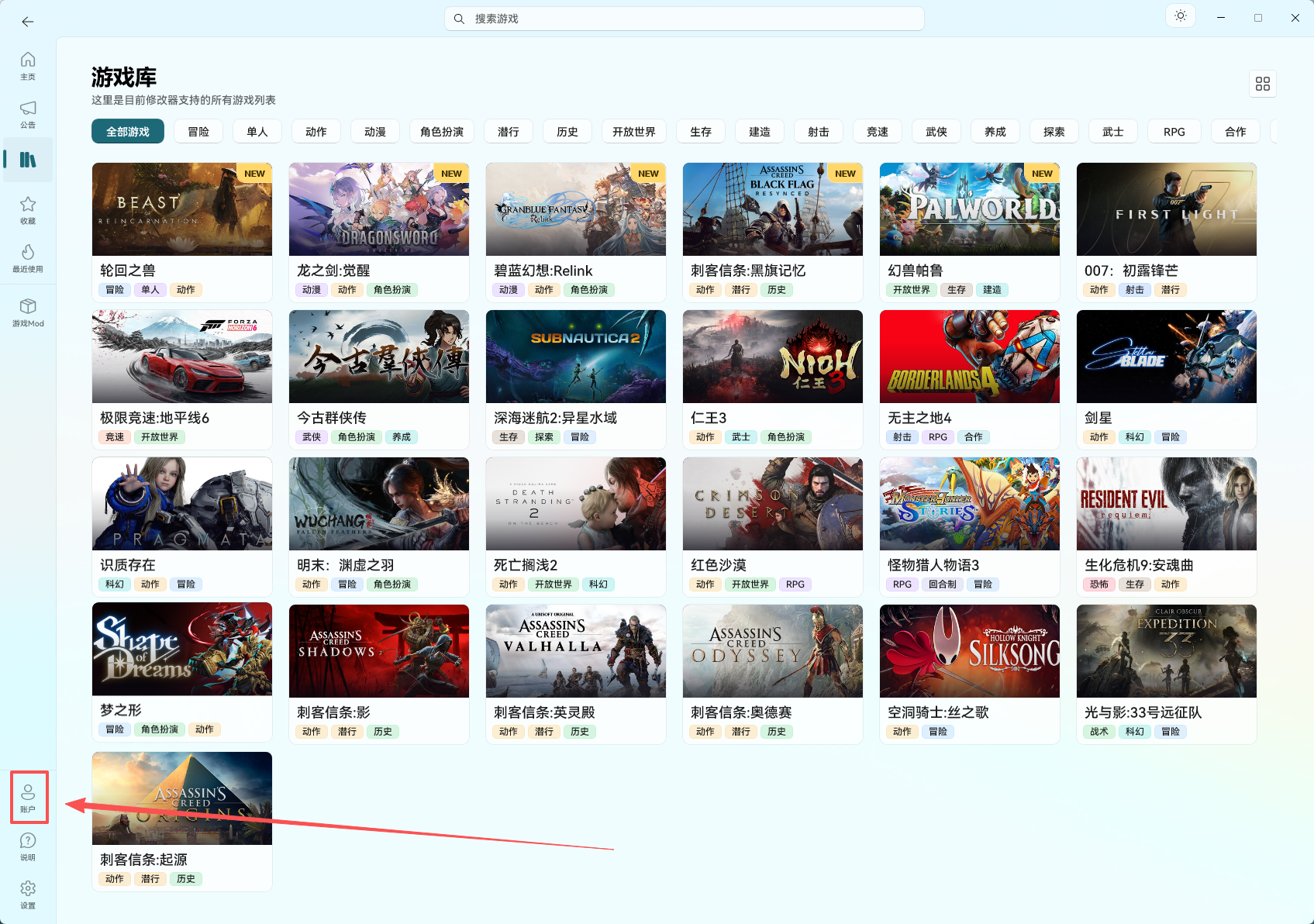1314x924 pixels.
Task: Filter games by 动漫 in the filter bar
Action: coord(375,132)
